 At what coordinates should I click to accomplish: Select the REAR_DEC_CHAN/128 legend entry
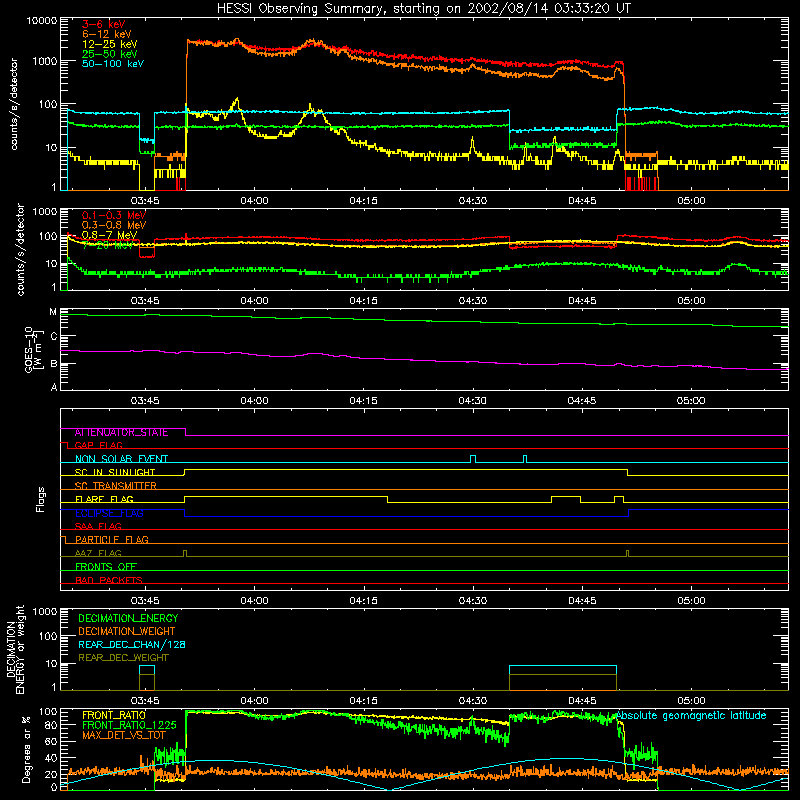[x=132, y=644]
